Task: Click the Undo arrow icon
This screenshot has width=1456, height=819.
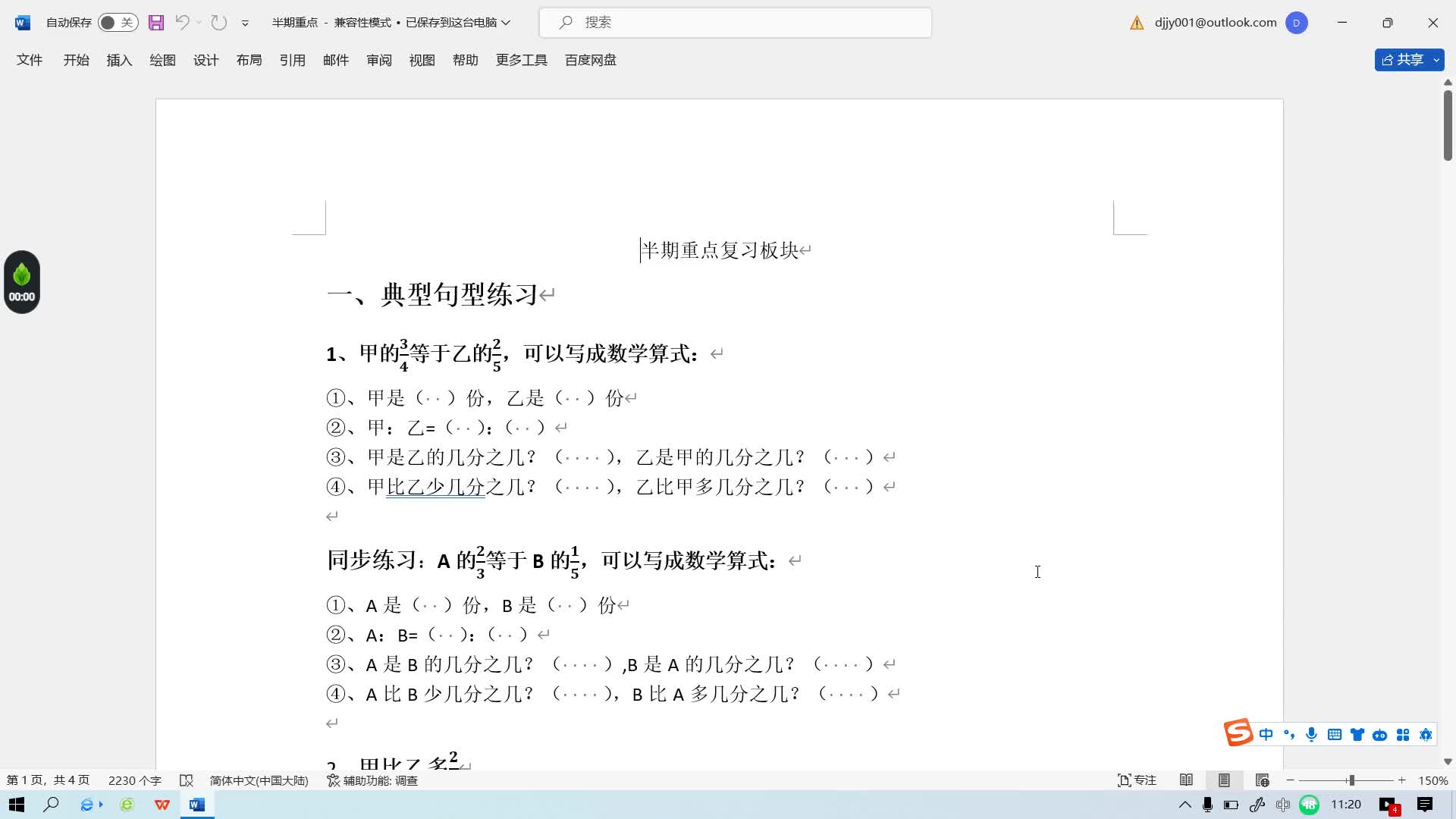Action: [182, 23]
